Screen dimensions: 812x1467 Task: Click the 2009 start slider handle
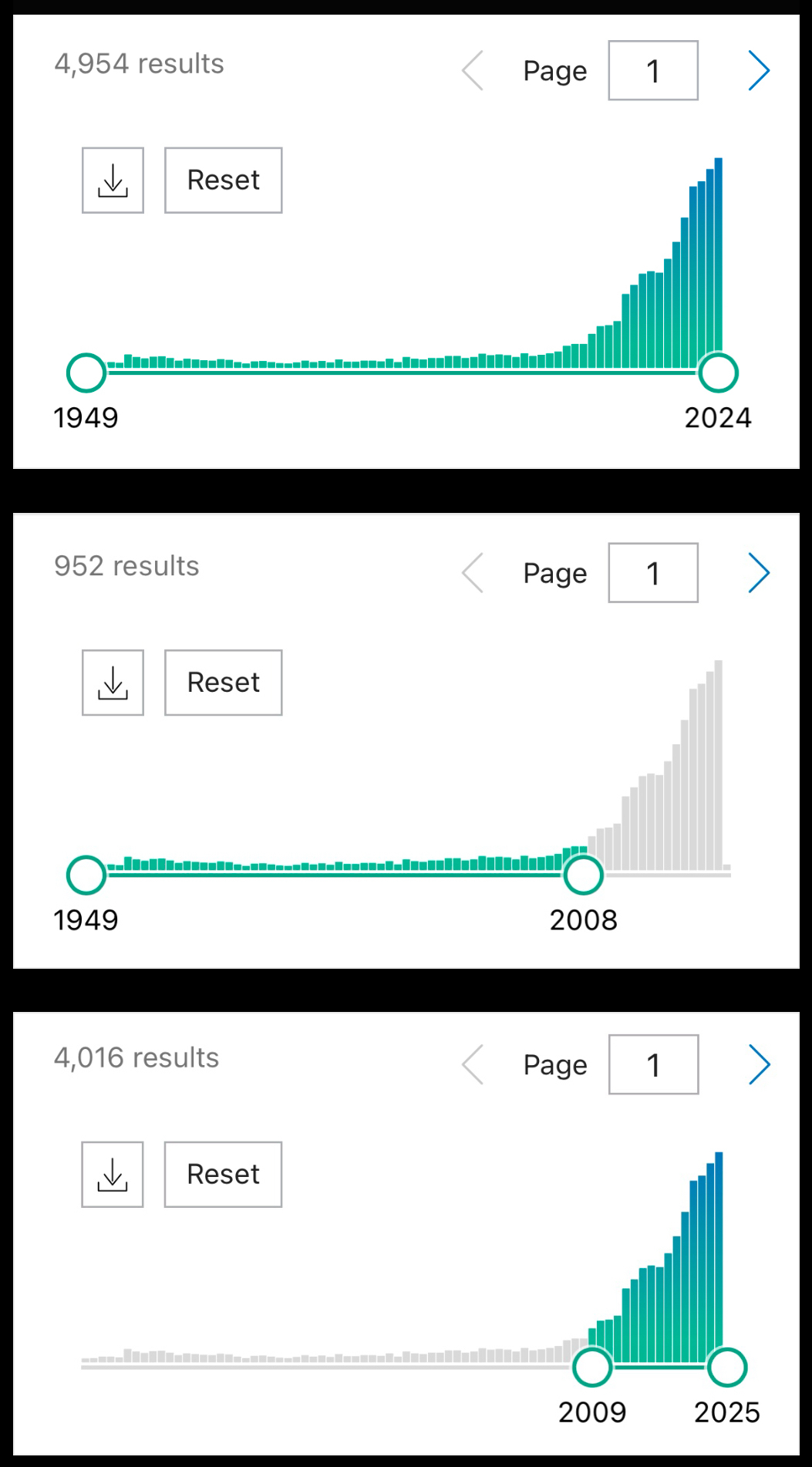pyautogui.click(x=592, y=1368)
